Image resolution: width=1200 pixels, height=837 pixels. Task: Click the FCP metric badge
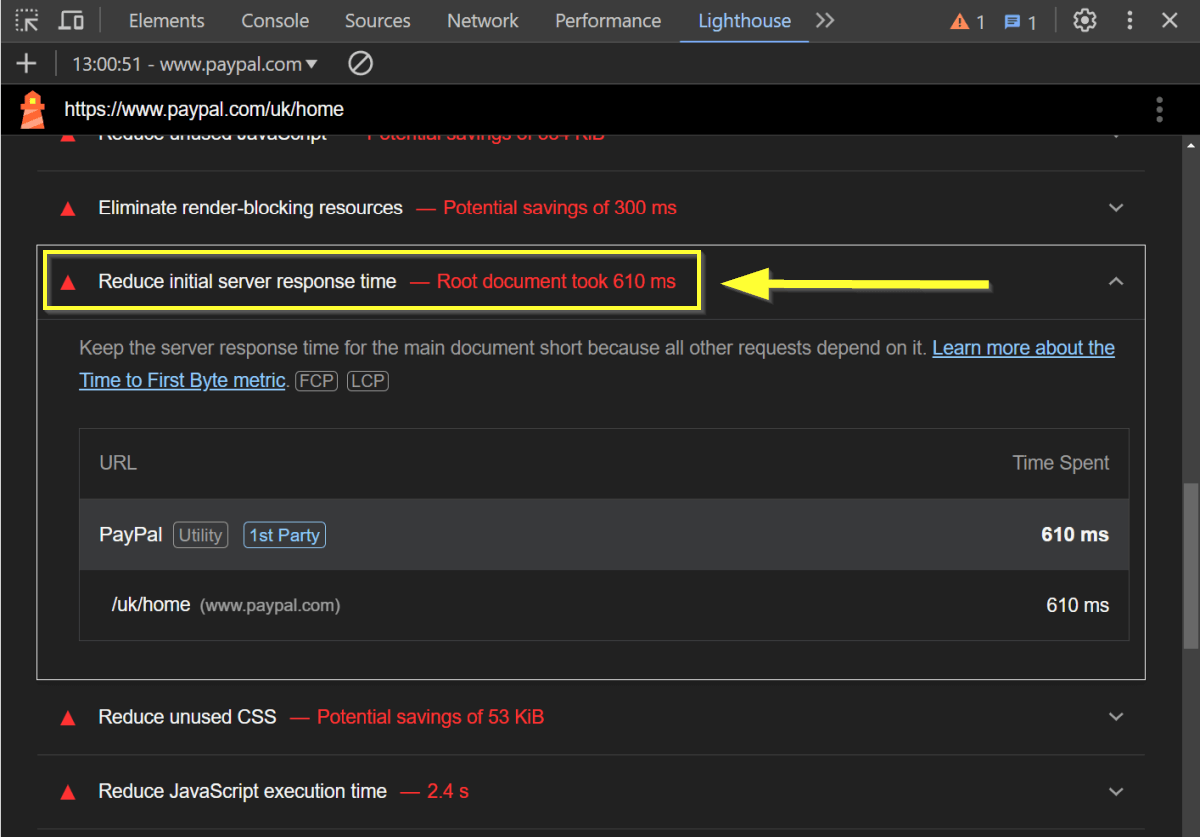(316, 381)
